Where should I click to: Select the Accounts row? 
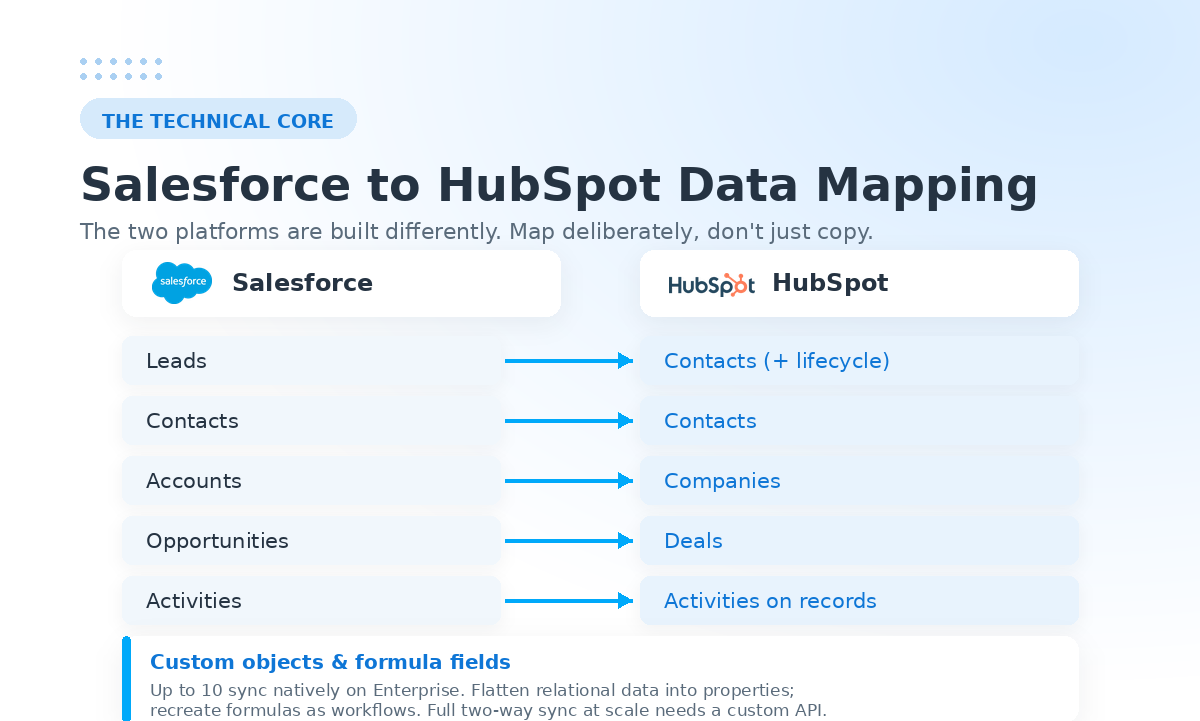click(311, 481)
